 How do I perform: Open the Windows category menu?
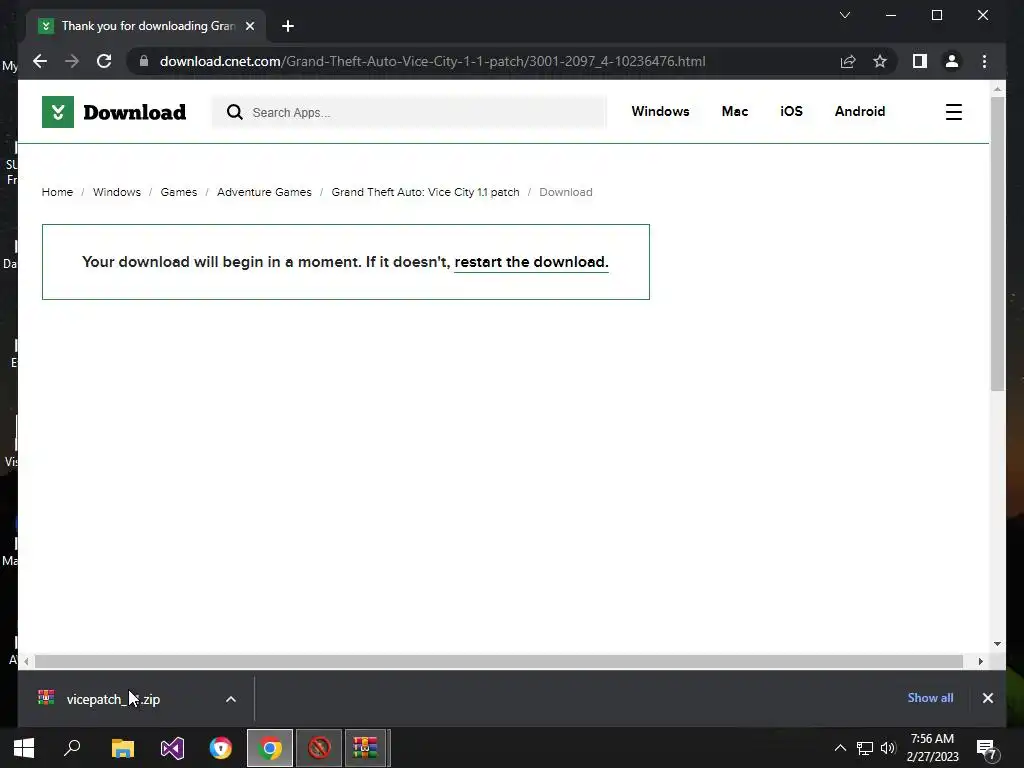coord(660,112)
